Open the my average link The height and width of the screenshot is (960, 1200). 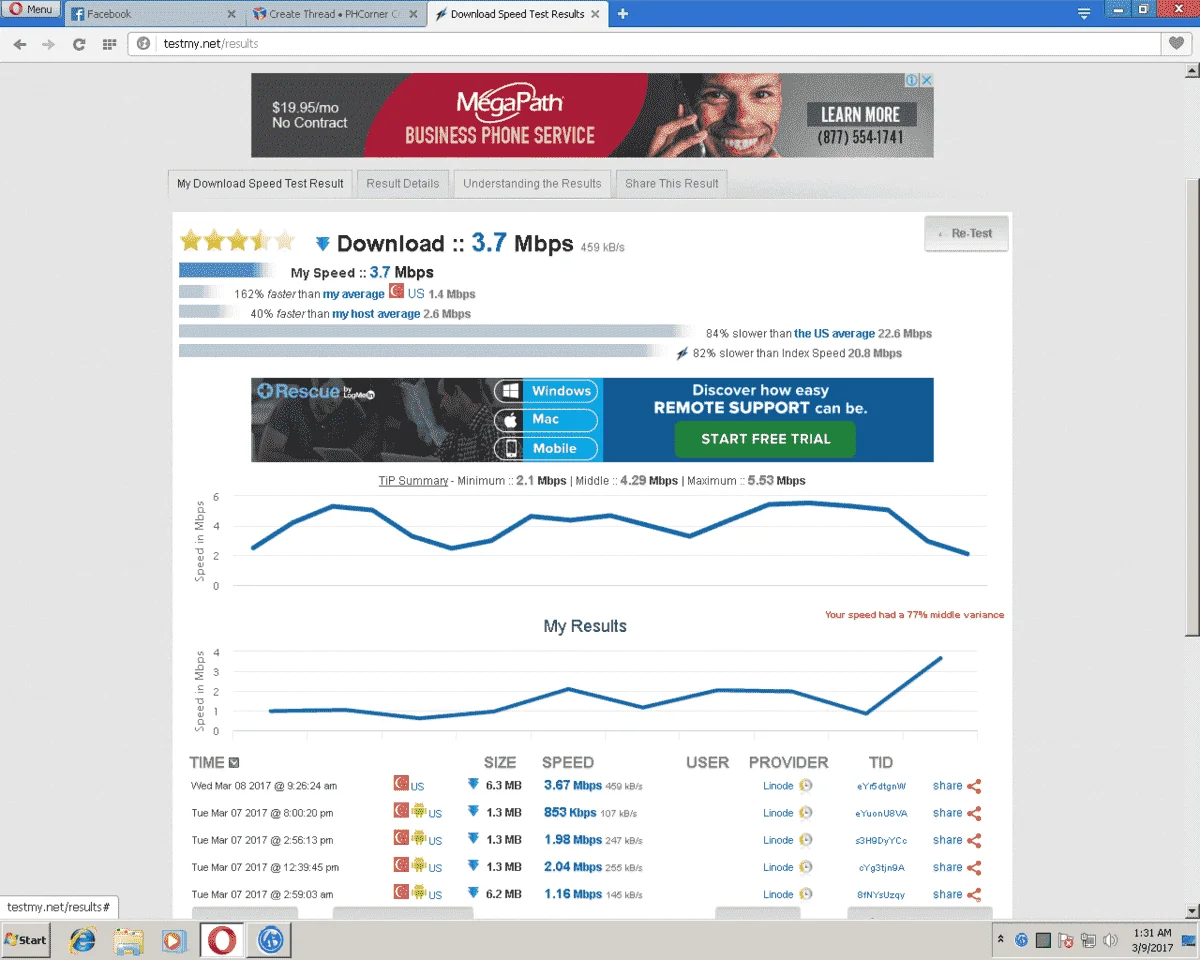click(x=353, y=294)
